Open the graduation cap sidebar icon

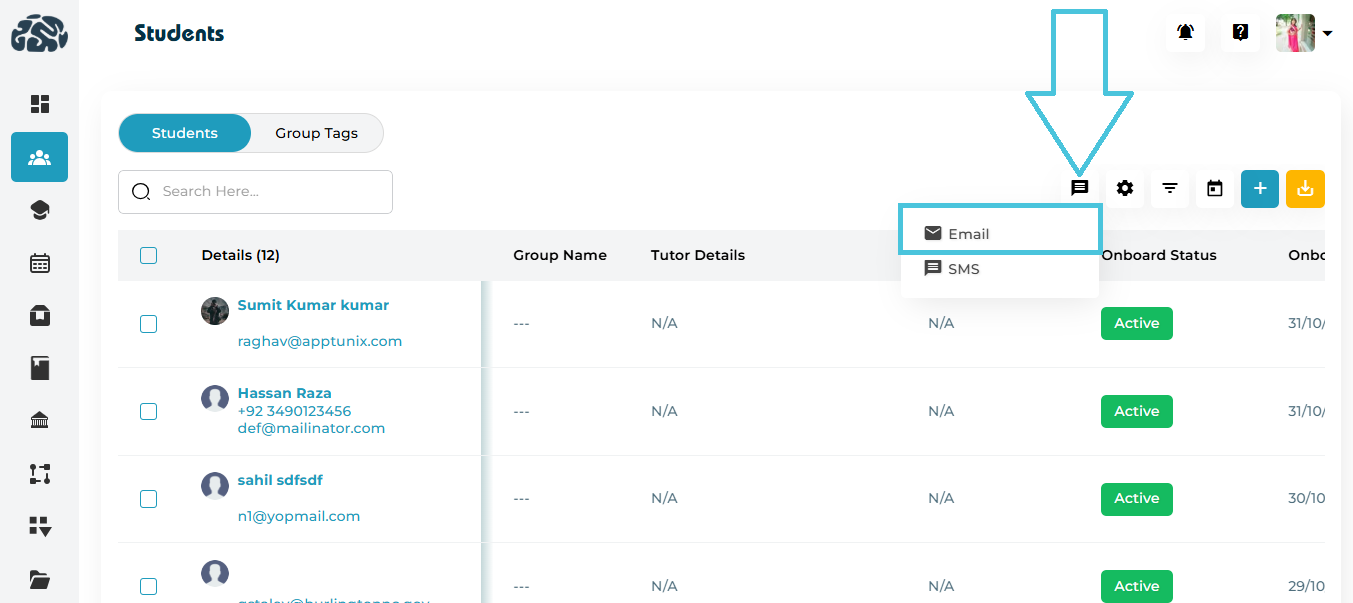click(40, 210)
